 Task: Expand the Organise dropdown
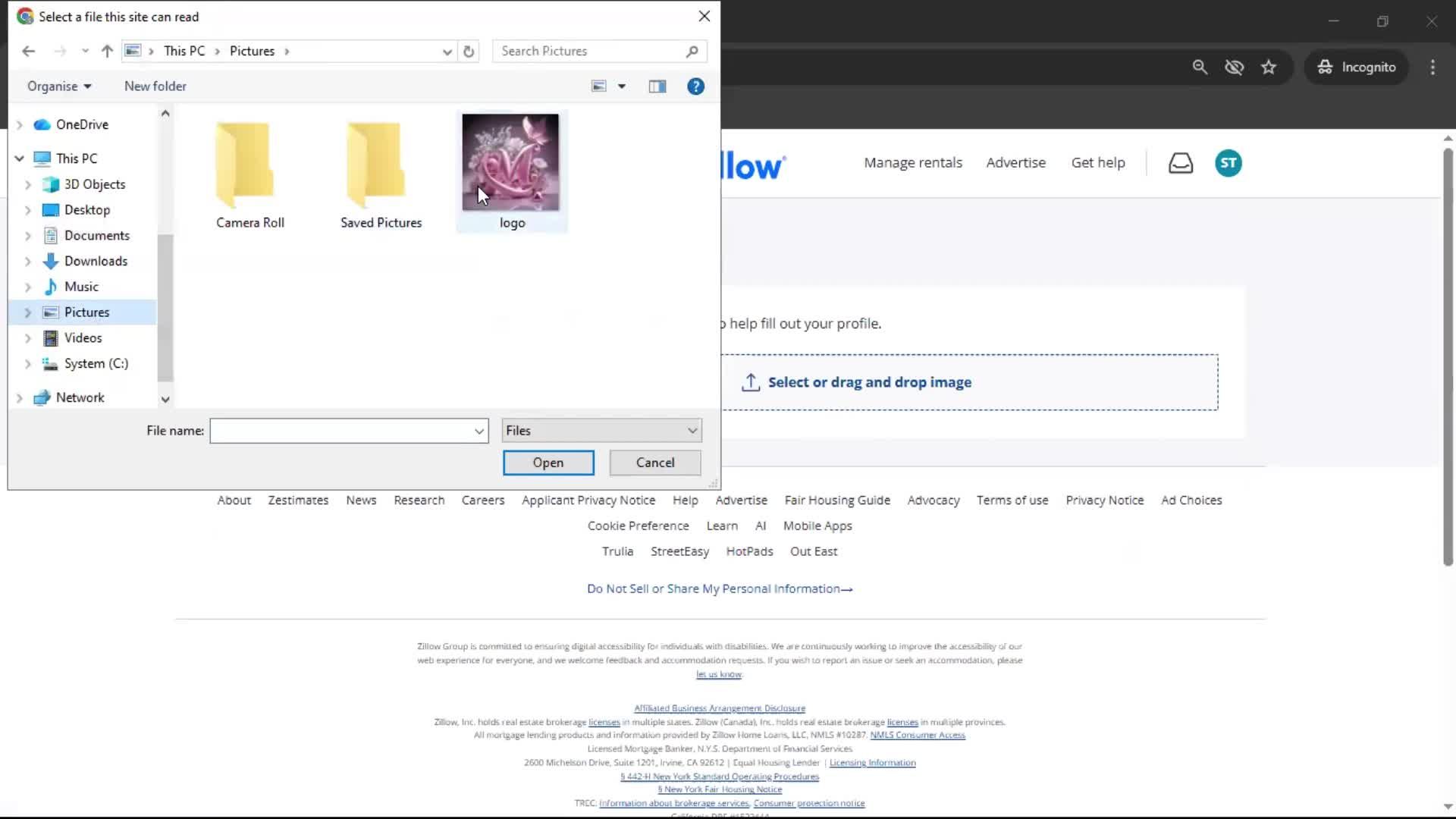(x=58, y=86)
